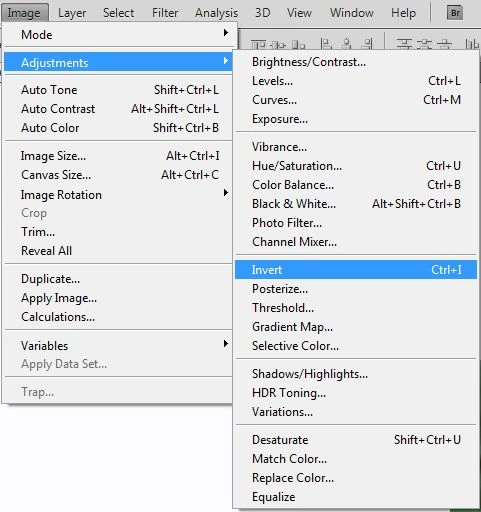Click the Distribute Bottom Edges icon
Viewport: 481px width, 512px height.
pos(444,44)
